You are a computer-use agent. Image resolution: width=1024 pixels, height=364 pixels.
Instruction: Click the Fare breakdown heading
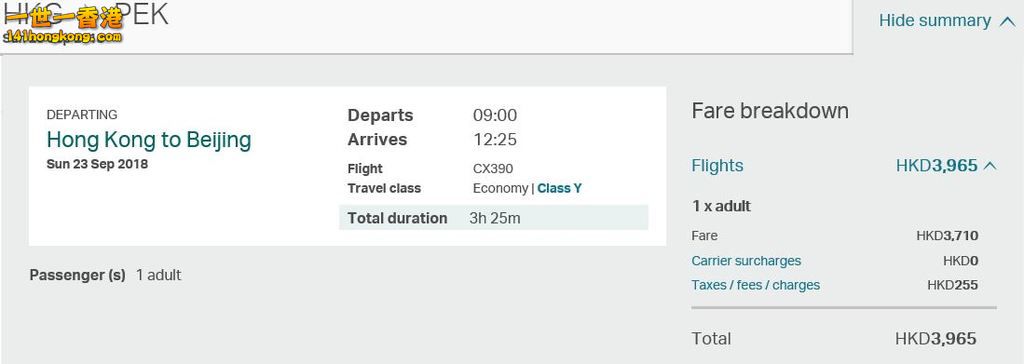[x=770, y=111]
